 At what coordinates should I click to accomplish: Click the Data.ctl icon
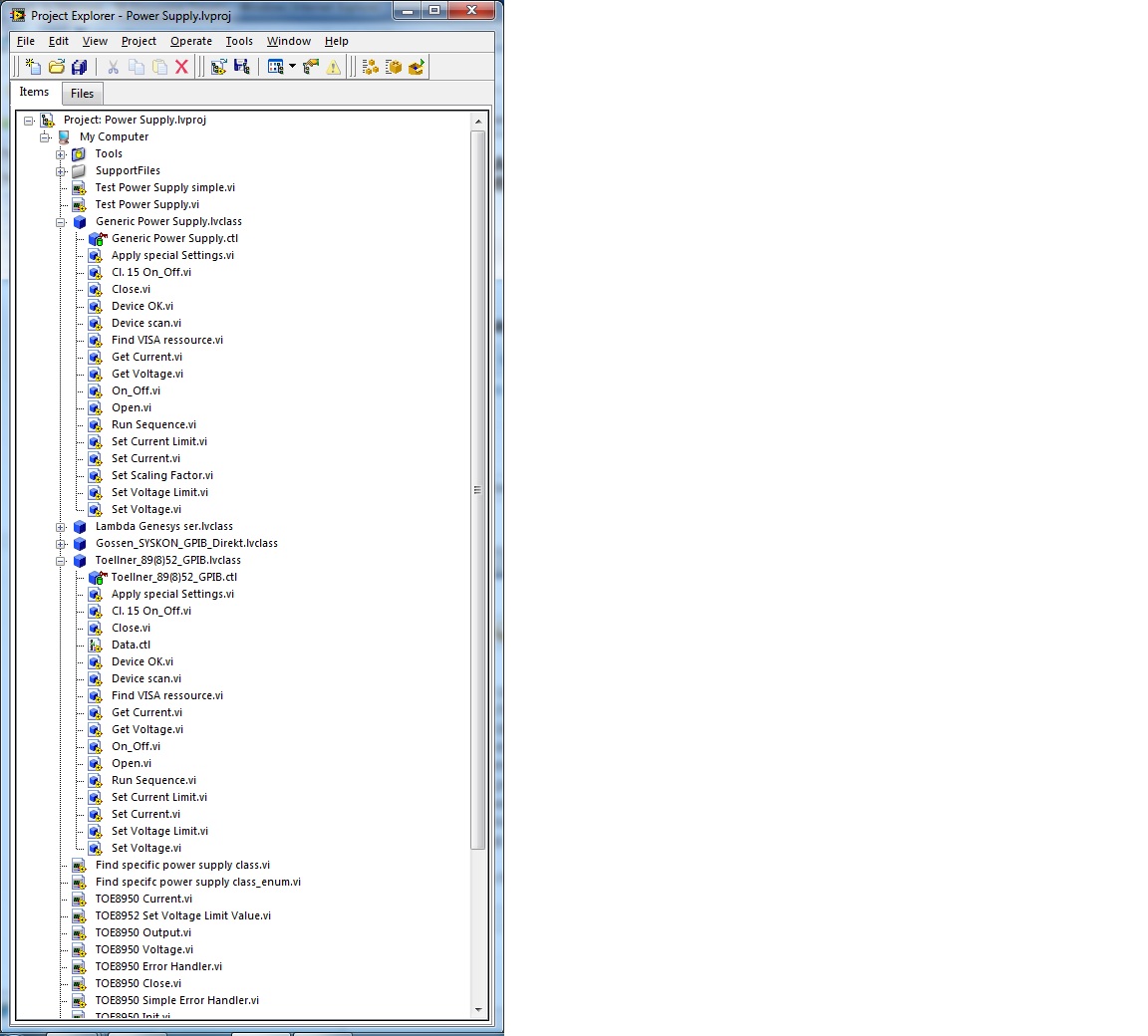96,646
